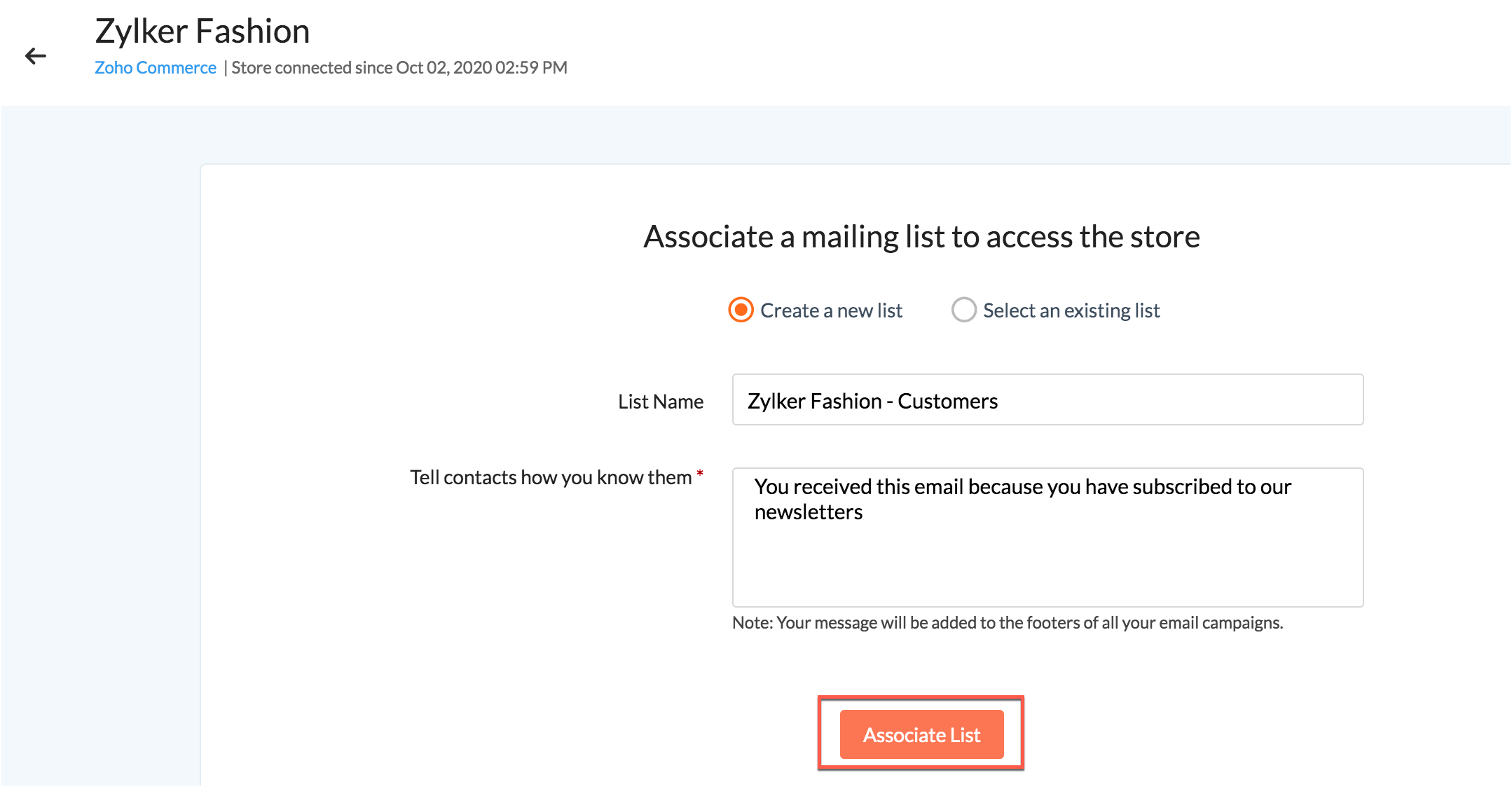
Task: Click the red required asterisk marker
Action: [x=699, y=474]
